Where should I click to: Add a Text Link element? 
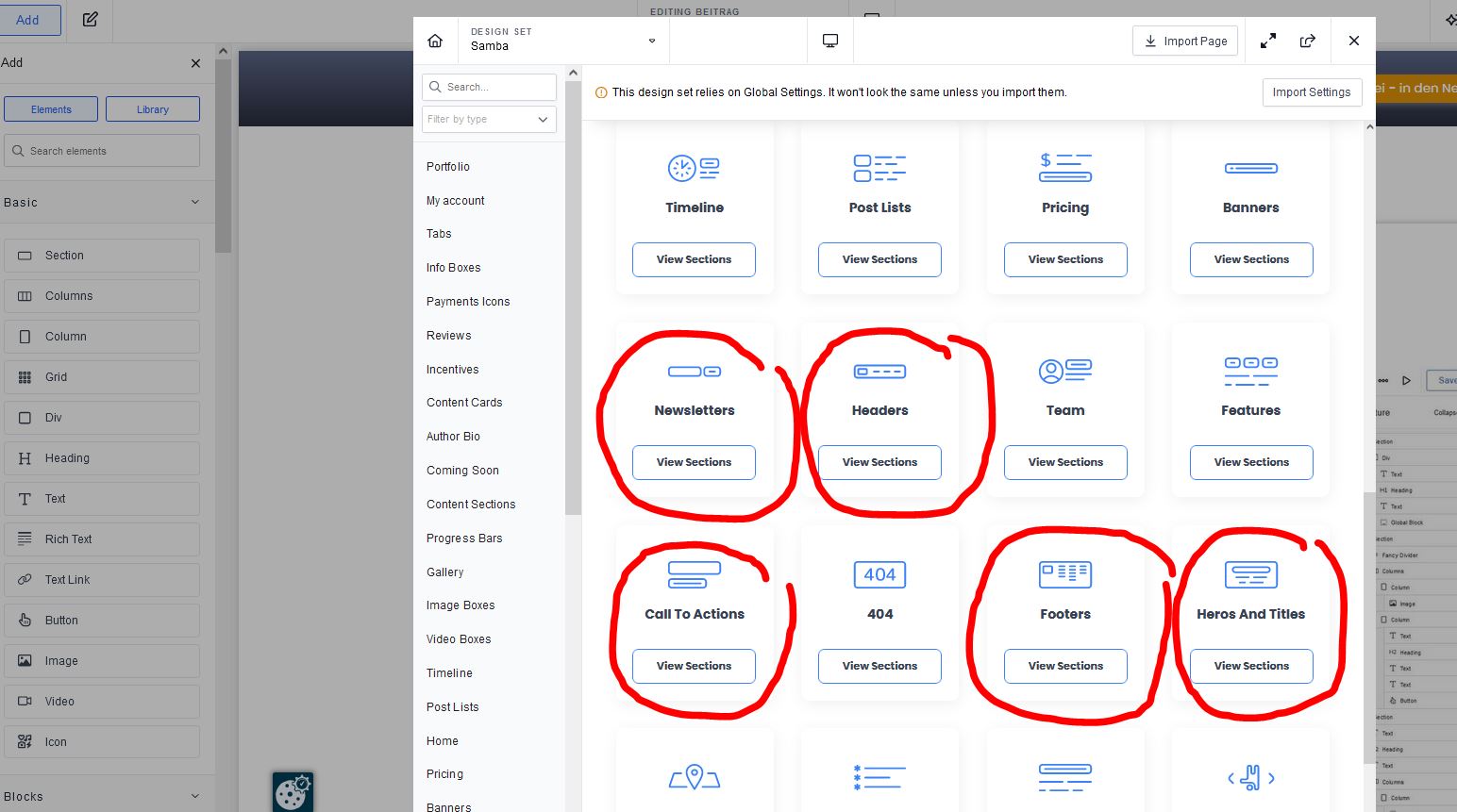tap(102, 580)
